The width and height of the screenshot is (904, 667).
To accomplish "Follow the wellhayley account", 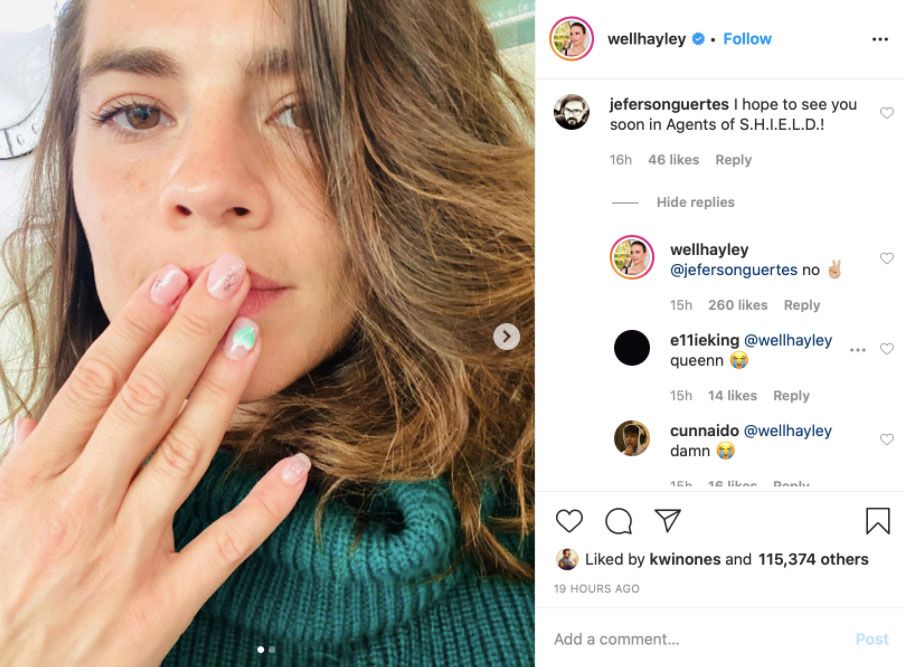I will 747,39.
